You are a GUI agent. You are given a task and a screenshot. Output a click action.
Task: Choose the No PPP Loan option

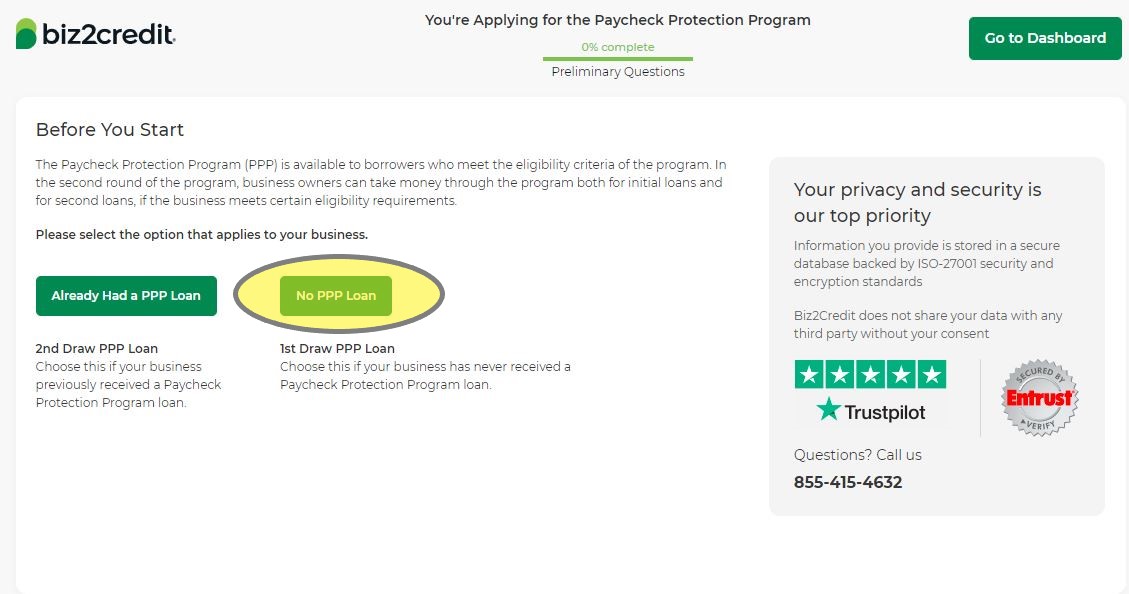tap(336, 296)
